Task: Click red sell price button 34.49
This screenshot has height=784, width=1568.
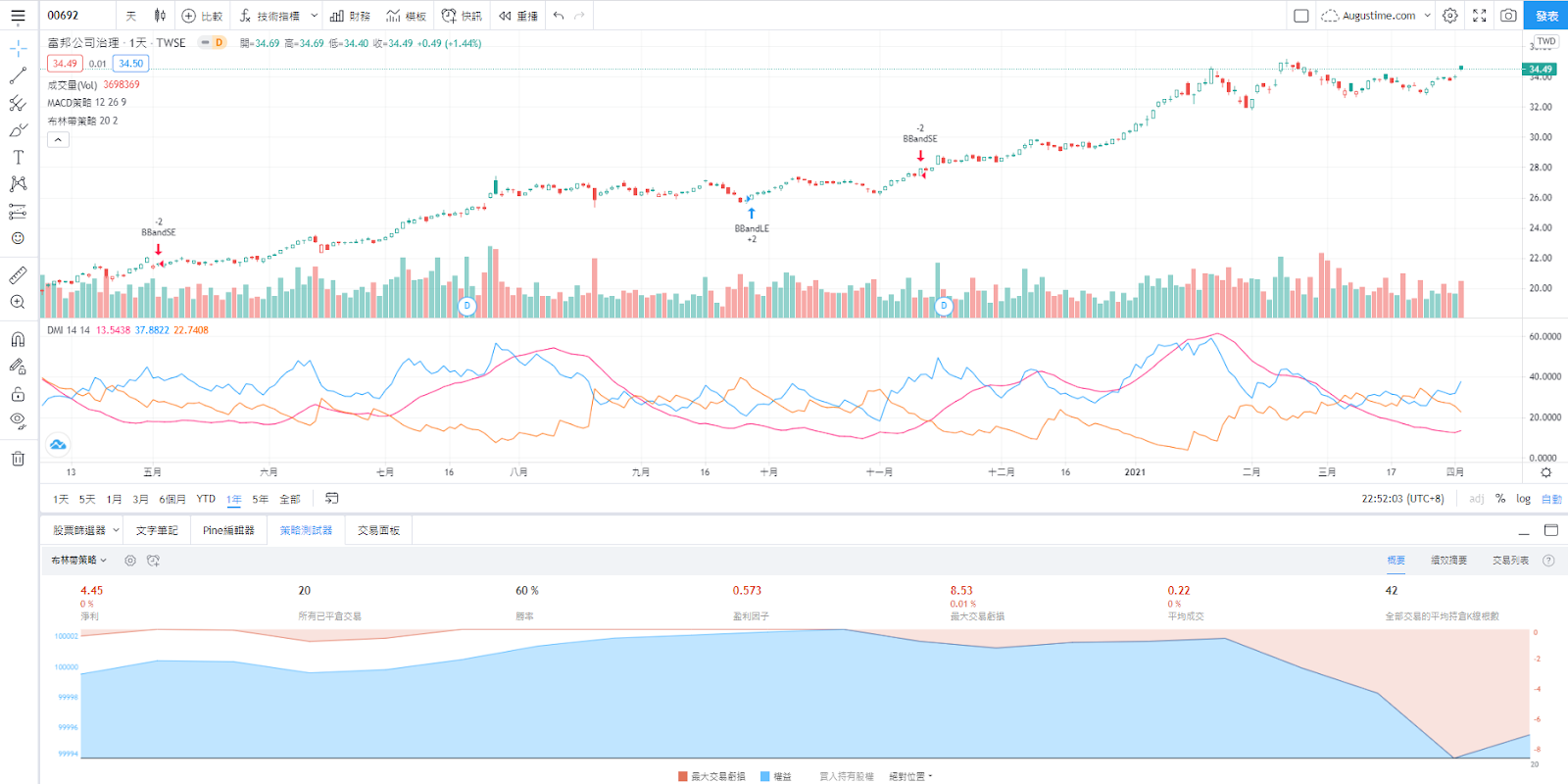Action: point(65,64)
